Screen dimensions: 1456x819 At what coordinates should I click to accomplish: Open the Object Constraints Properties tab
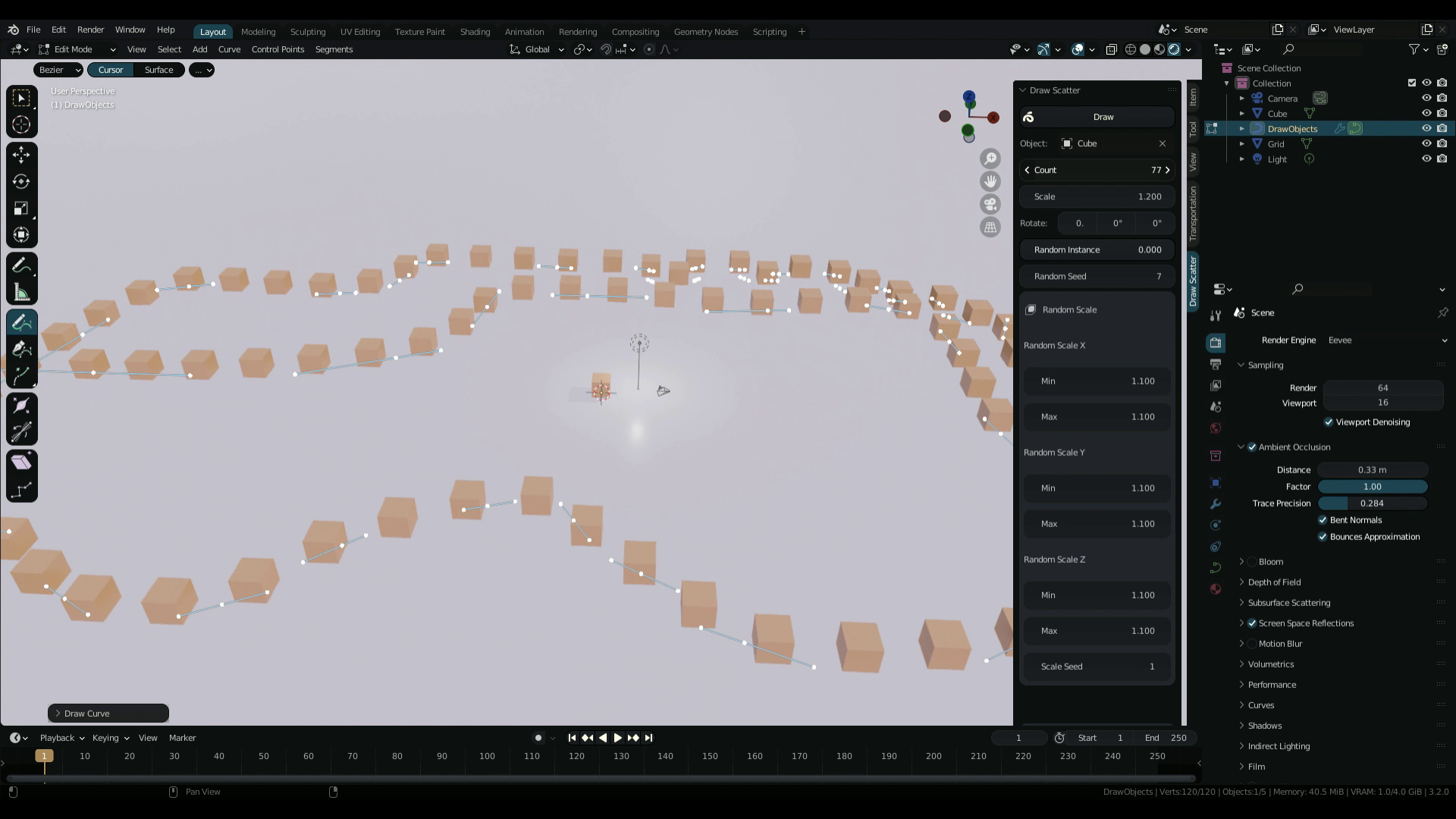(1216, 547)
